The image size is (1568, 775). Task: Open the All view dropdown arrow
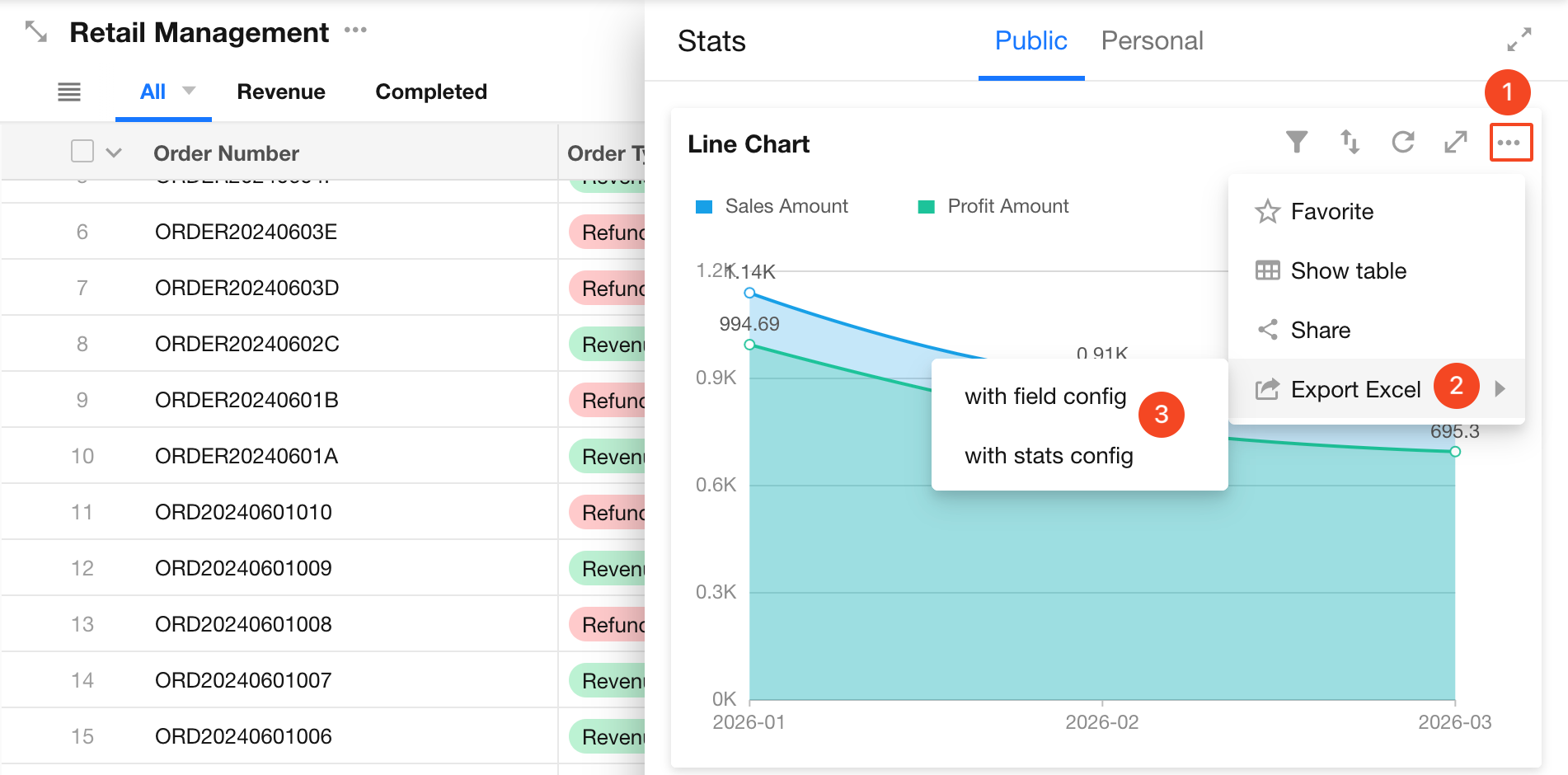[x=189, y=91]
